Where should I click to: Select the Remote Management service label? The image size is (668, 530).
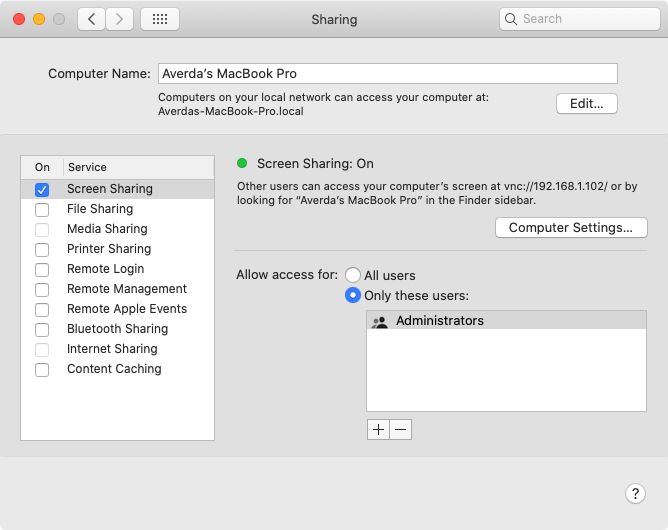(x=127, y=289)
